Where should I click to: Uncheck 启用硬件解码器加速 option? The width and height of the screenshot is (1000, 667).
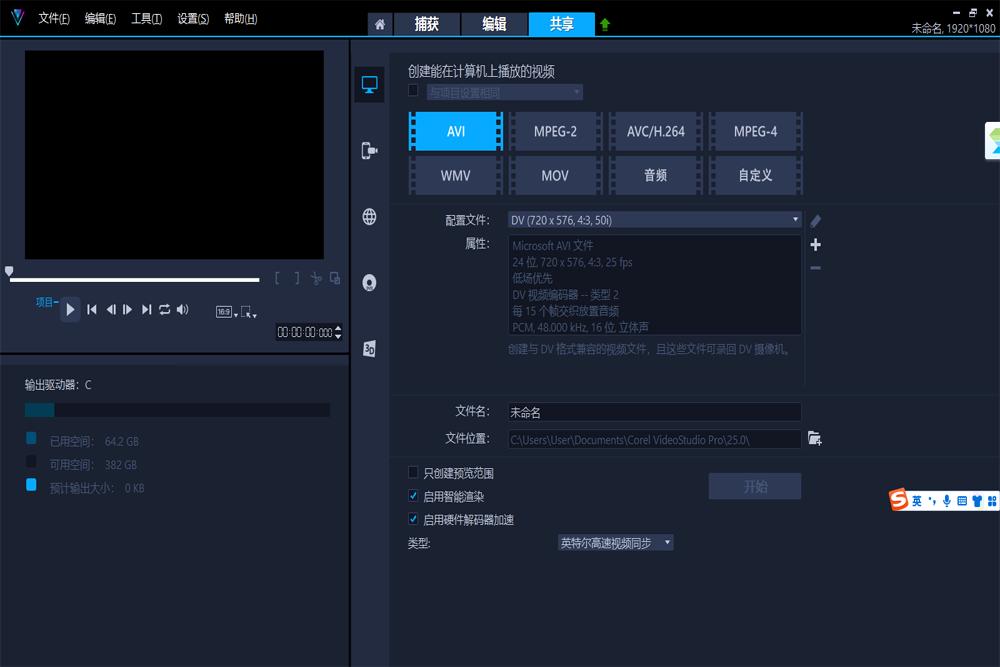tap(413, 518)
